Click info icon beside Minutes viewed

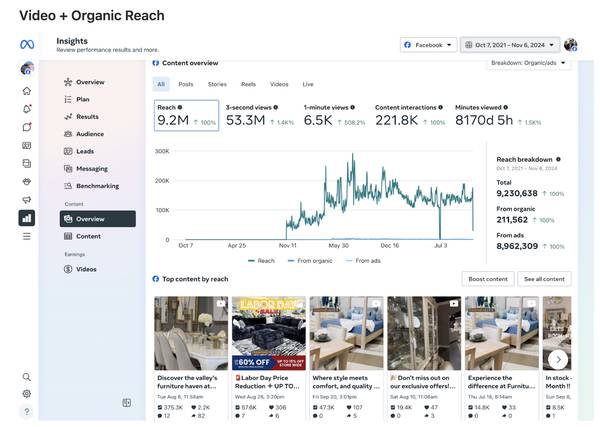coord(505,108)
